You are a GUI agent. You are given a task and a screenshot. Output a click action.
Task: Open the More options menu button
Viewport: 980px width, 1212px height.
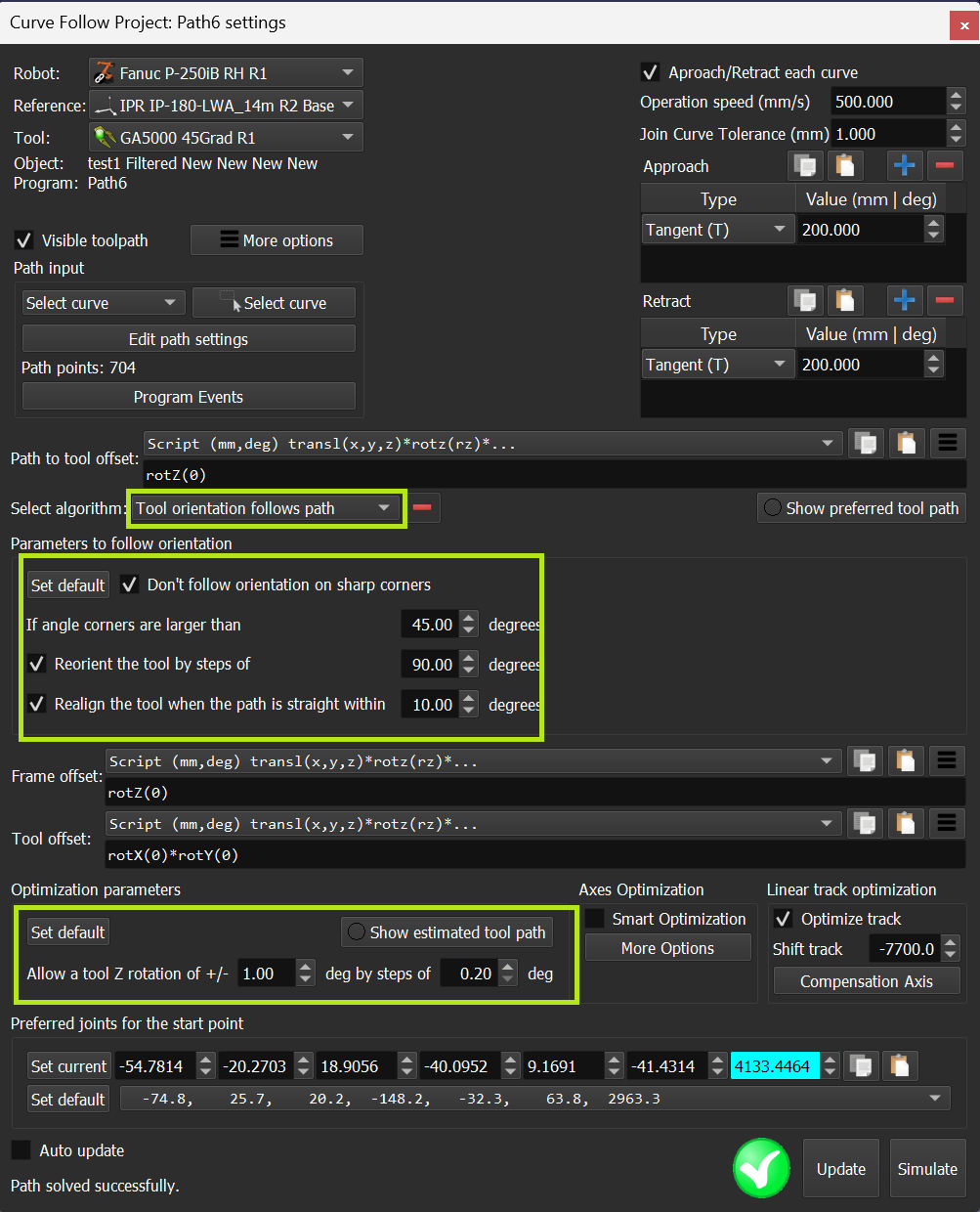tap(277, 240)
